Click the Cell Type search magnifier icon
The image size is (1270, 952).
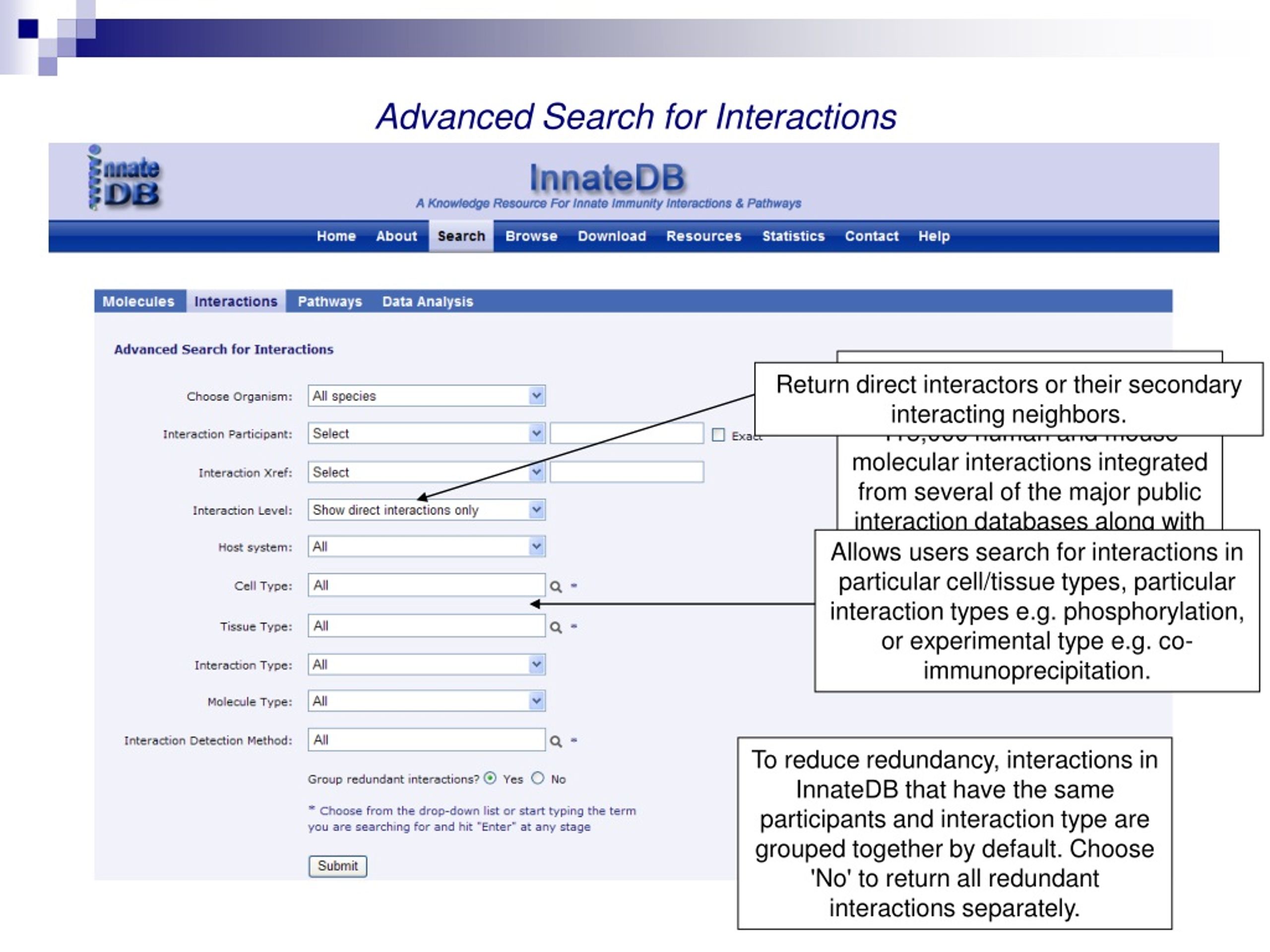(556, 587)
